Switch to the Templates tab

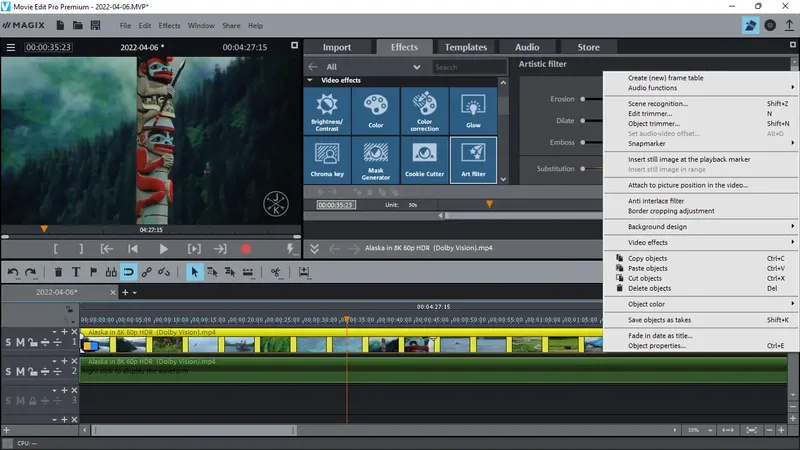tap(465, 47)
